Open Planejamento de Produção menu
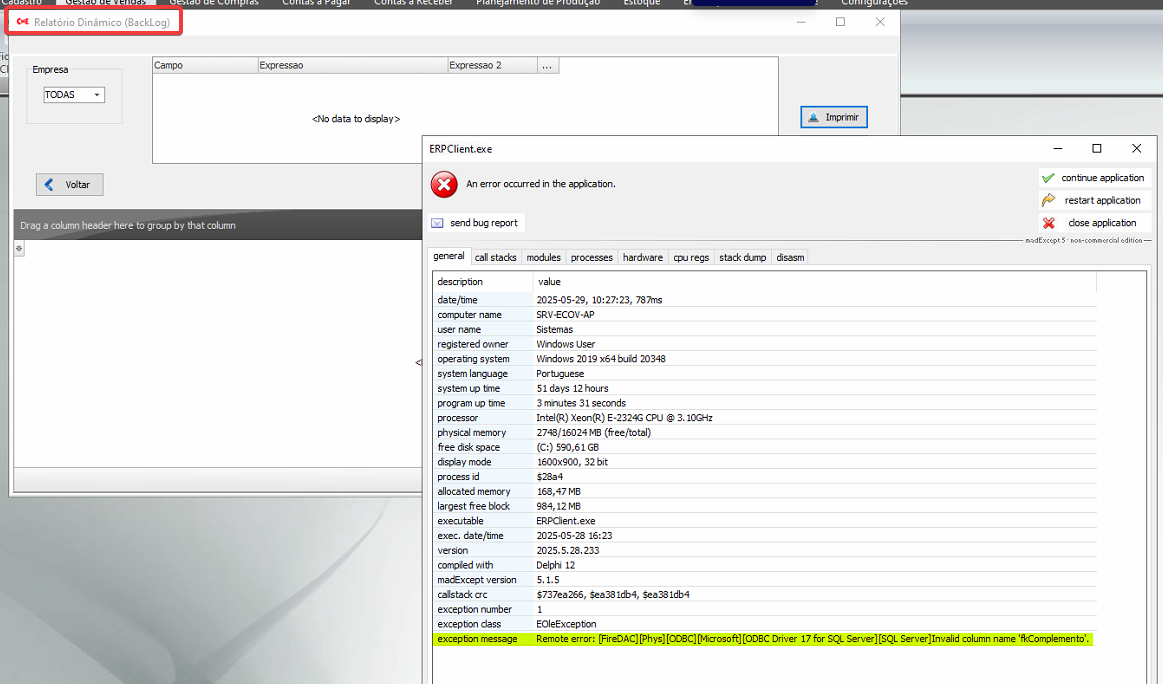Image resolution: width=1163 pixels, height=684 pixels. point(538,3)
